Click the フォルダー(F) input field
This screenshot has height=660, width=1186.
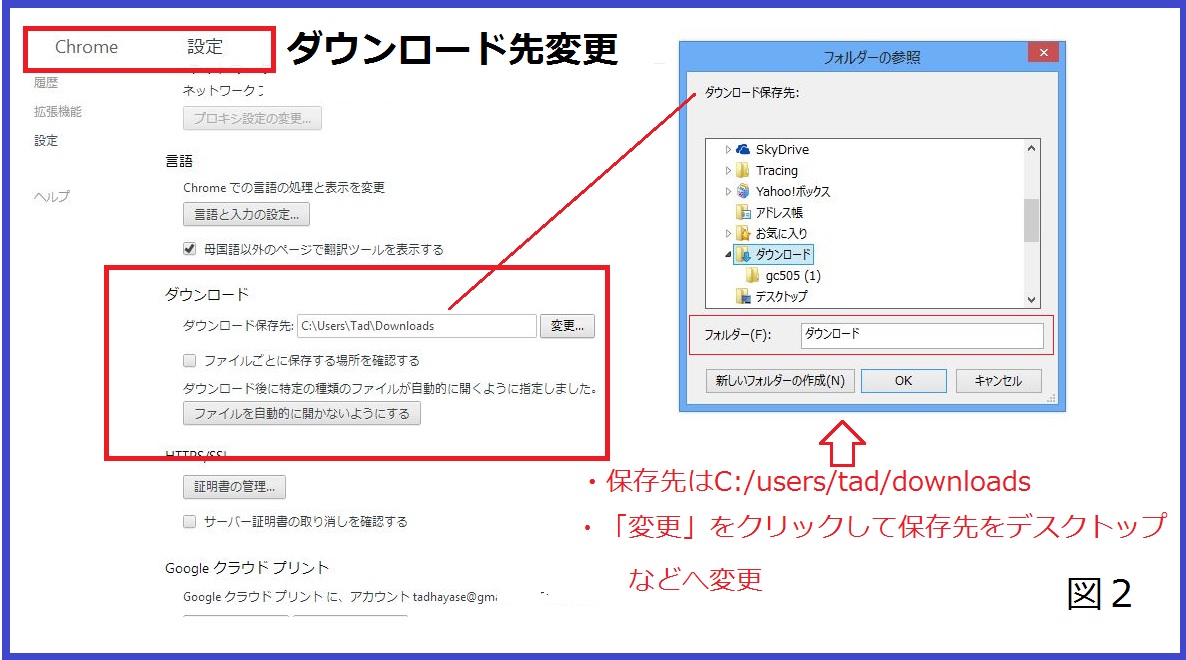pyautogui.click(x=922, y=335)
